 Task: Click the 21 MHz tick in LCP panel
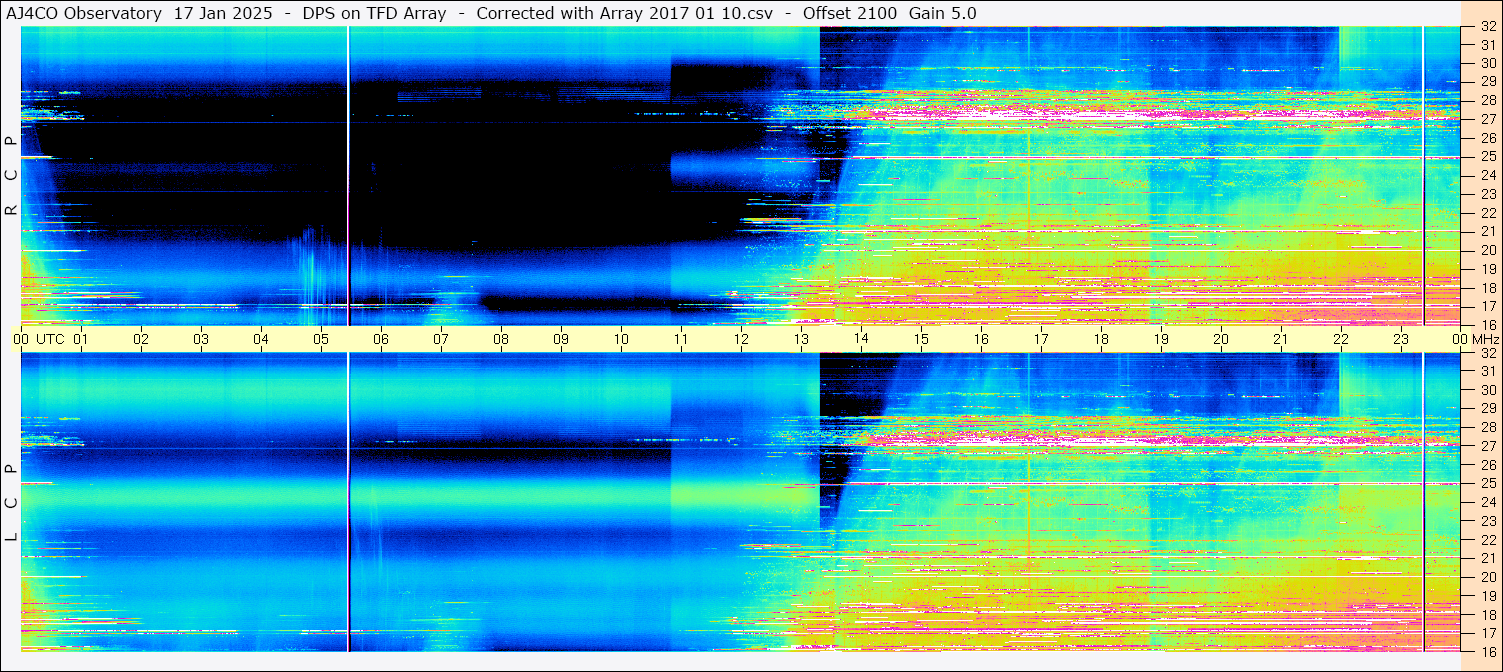pyautogui.click(x=1487, y=559)
